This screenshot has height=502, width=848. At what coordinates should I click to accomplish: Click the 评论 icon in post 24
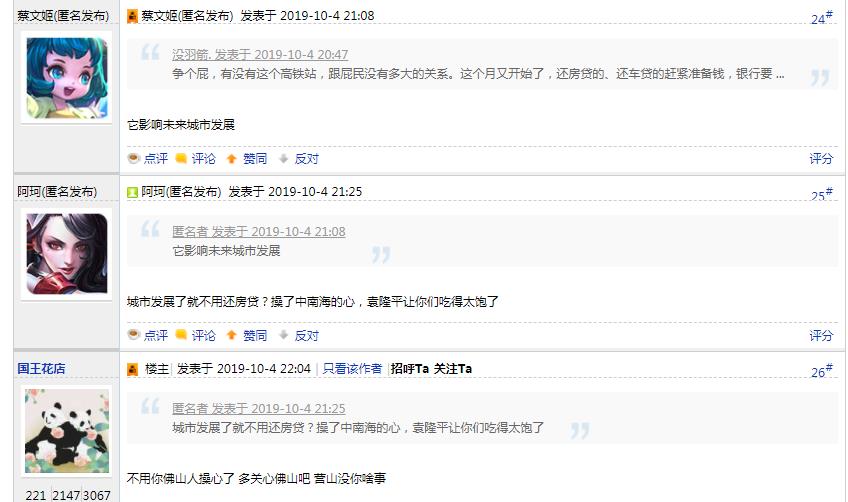pyautogui.click(x=181, y=158)
